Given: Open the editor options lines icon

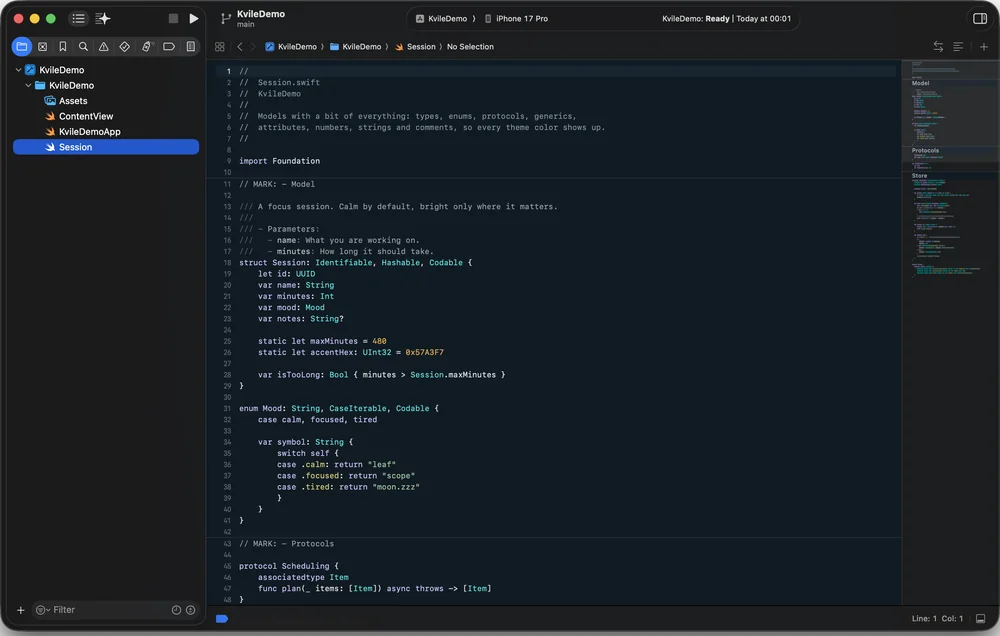Looking at the screenshot, I should [x=958, y=47].
